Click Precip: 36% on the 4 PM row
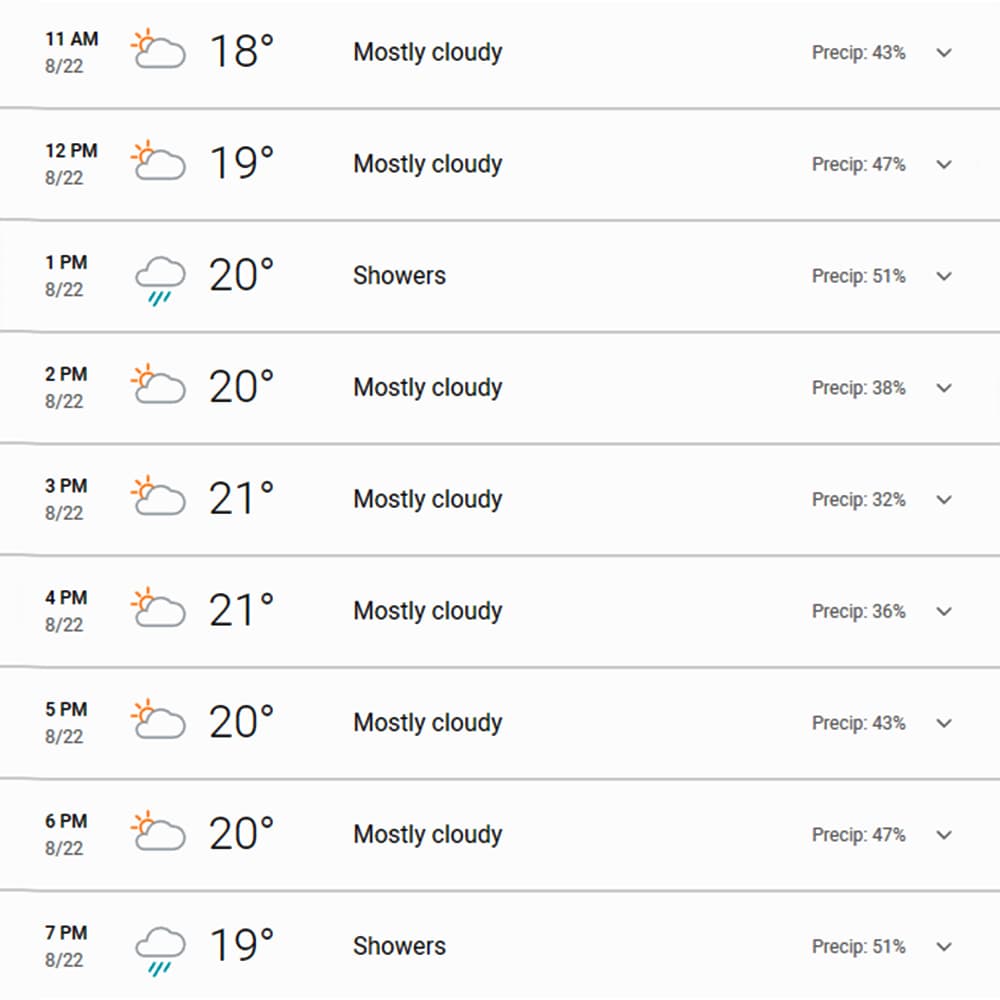Viewport: 1000px width, 1000px height. coord(858,611)
